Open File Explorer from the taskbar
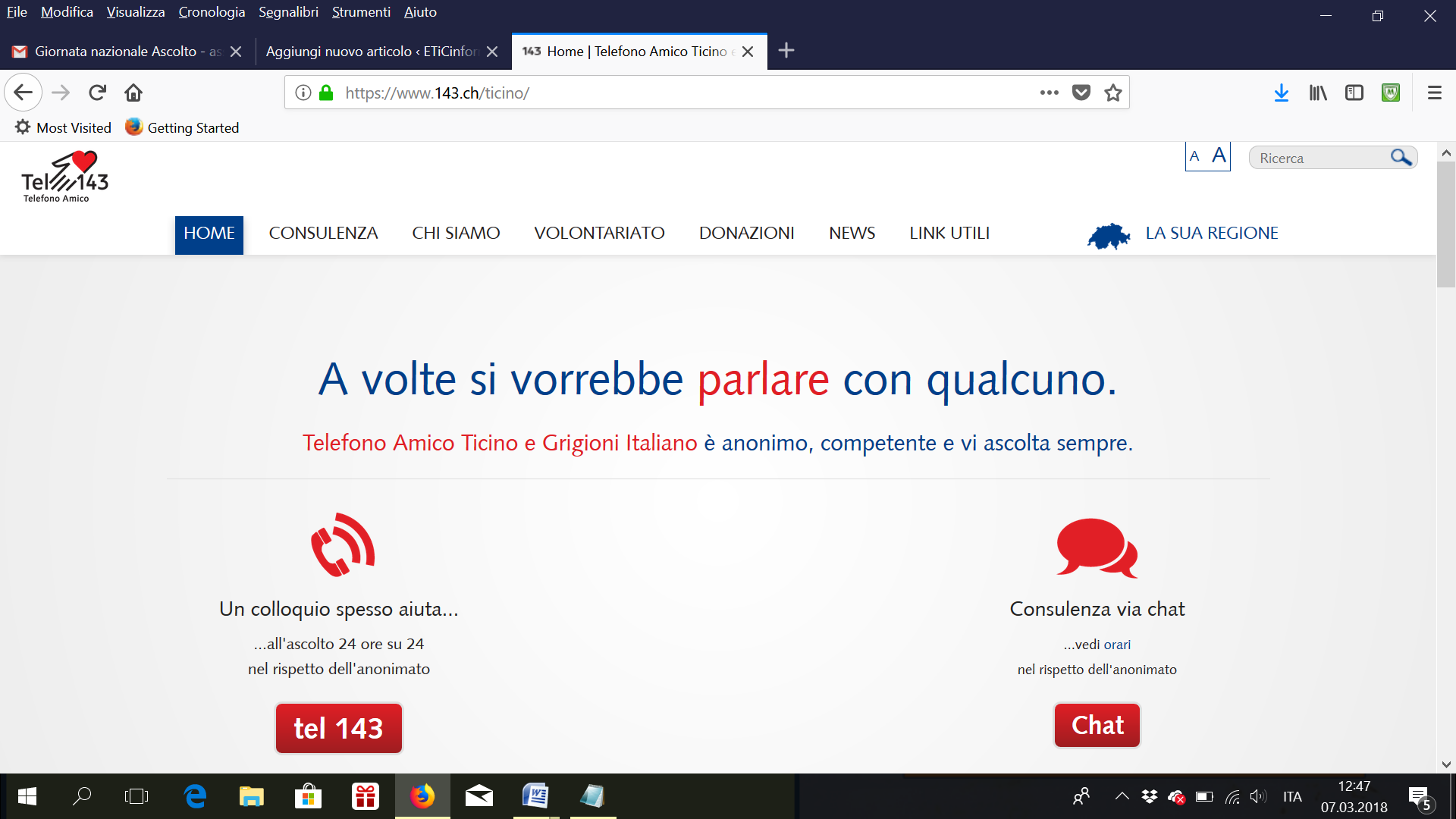Viewport: 1456px width, 819px height. 251,796
